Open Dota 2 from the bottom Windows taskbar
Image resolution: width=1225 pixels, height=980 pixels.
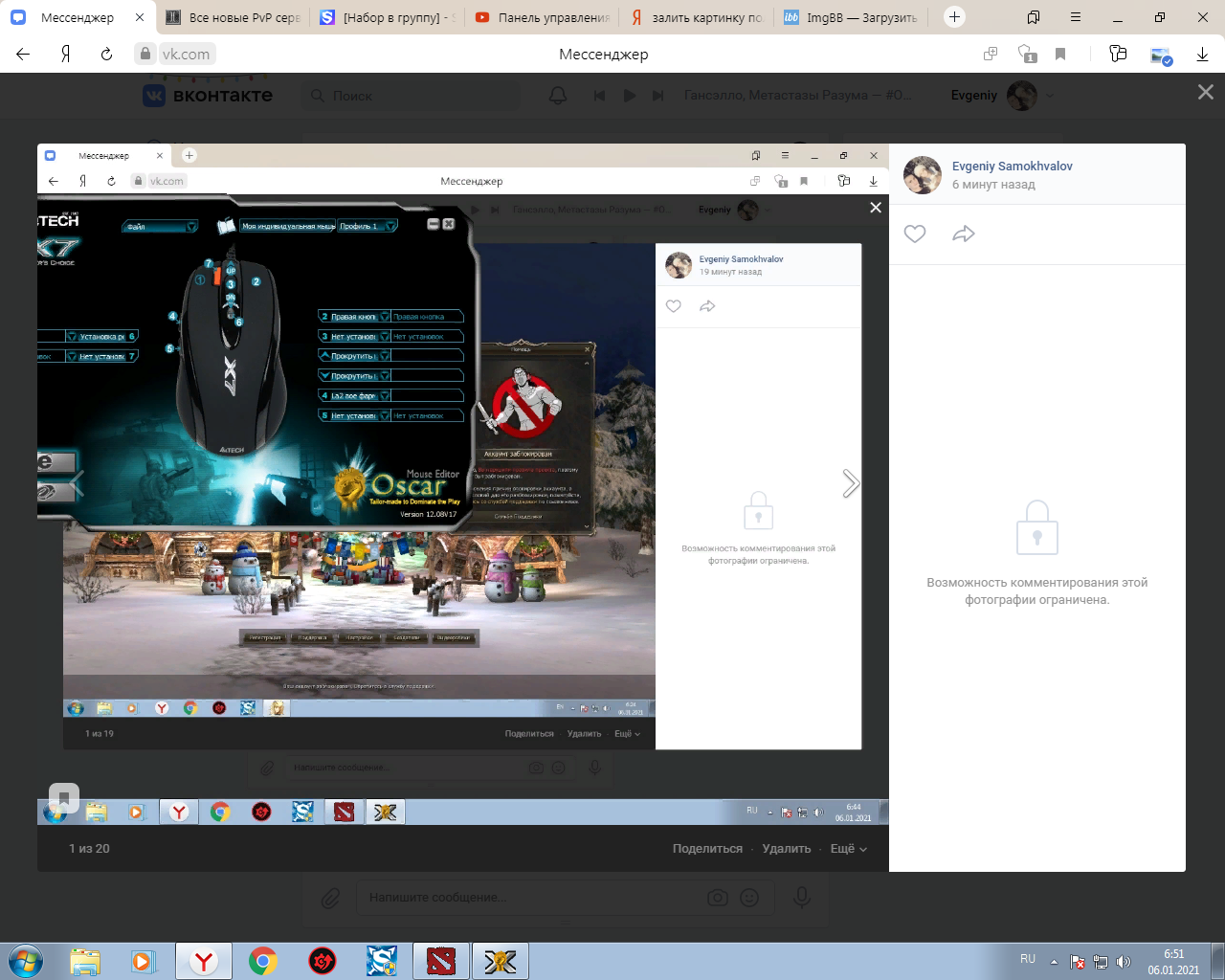440,961
